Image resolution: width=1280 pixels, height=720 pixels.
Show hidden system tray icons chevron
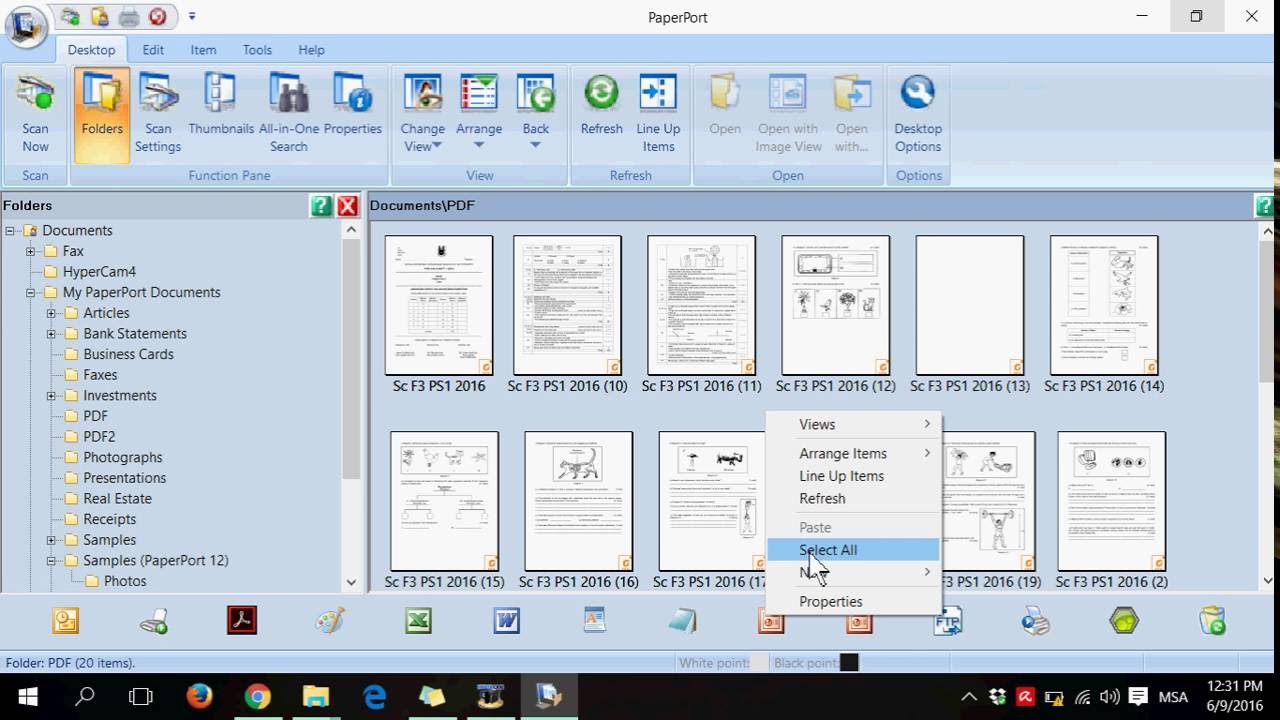point(969,696)
